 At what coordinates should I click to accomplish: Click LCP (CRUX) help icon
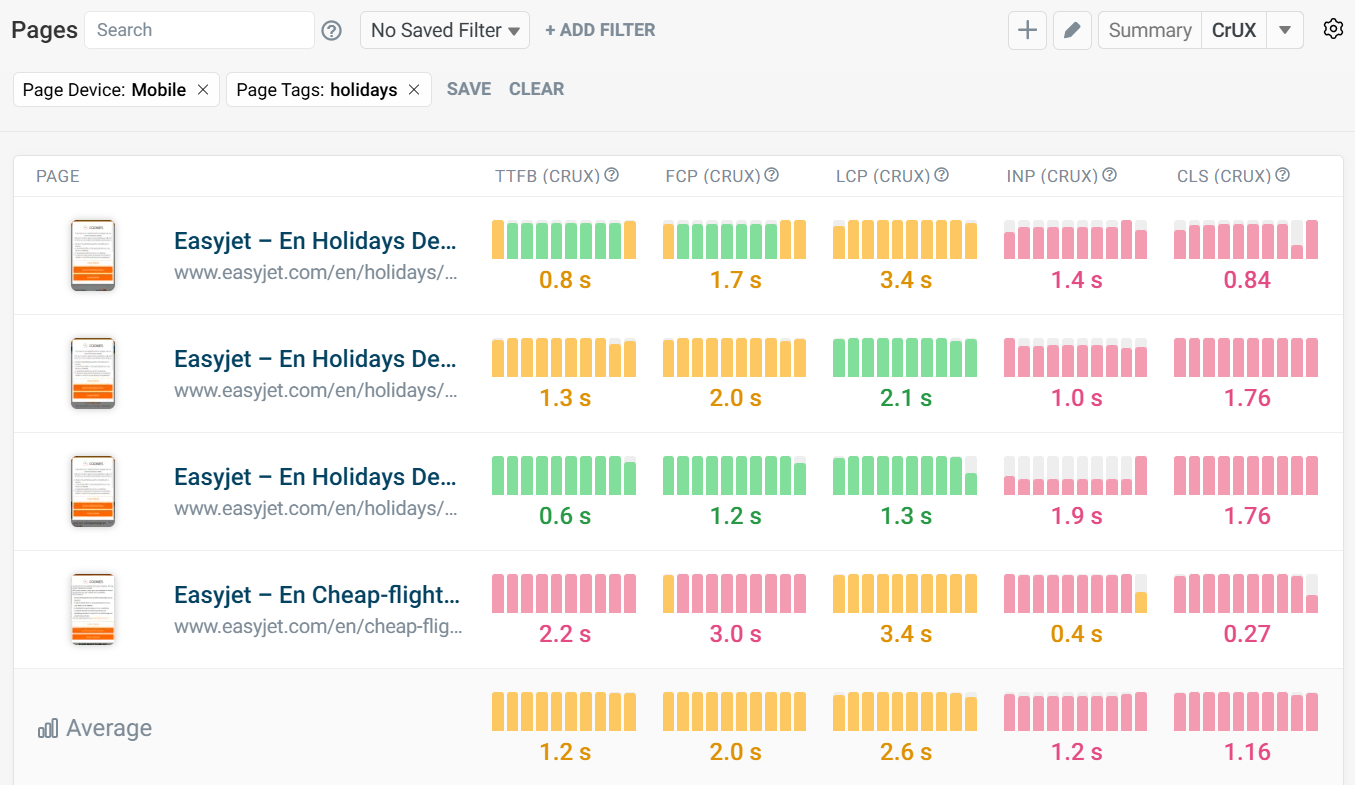click(942, 175)
